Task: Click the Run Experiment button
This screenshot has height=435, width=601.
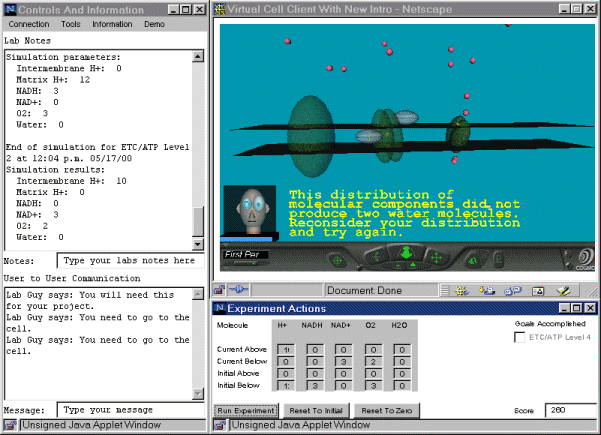Action: 247,410
